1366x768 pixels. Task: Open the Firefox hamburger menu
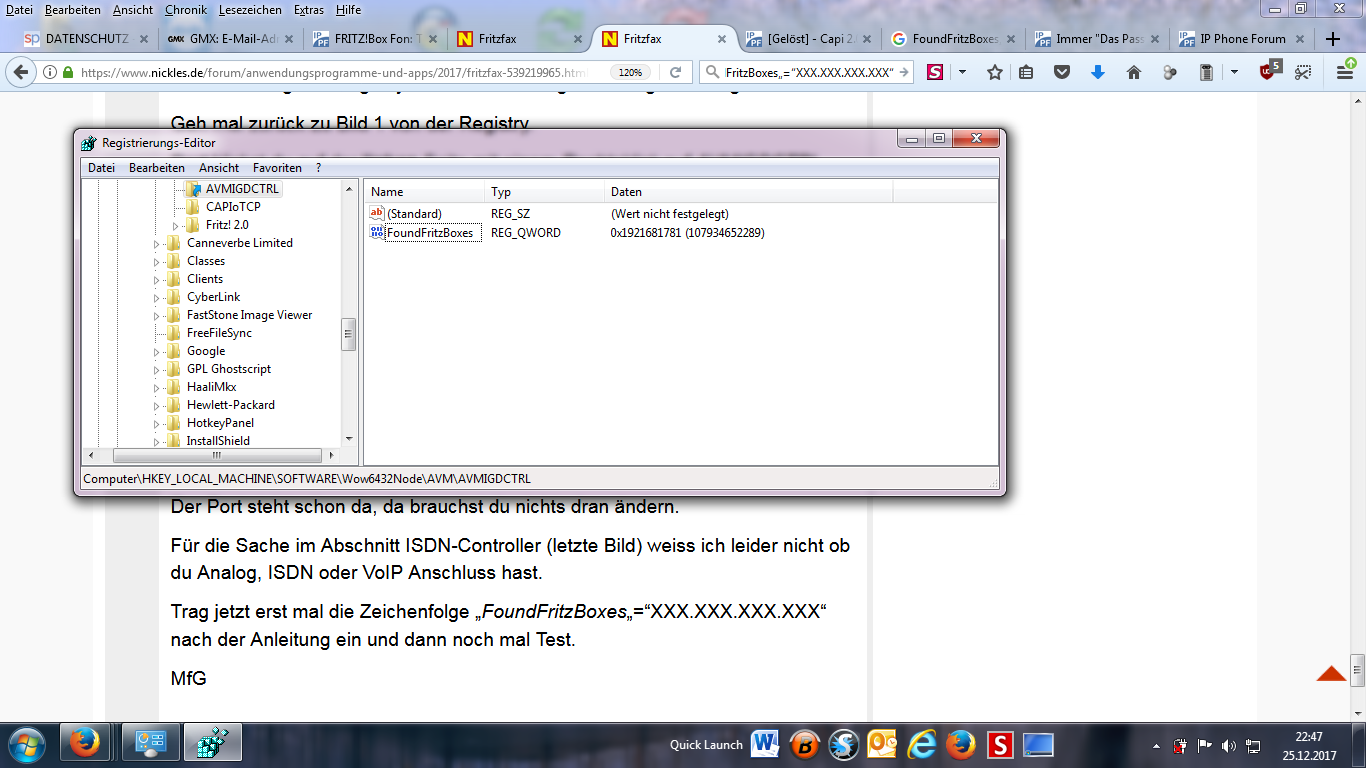click(1345, 72)
